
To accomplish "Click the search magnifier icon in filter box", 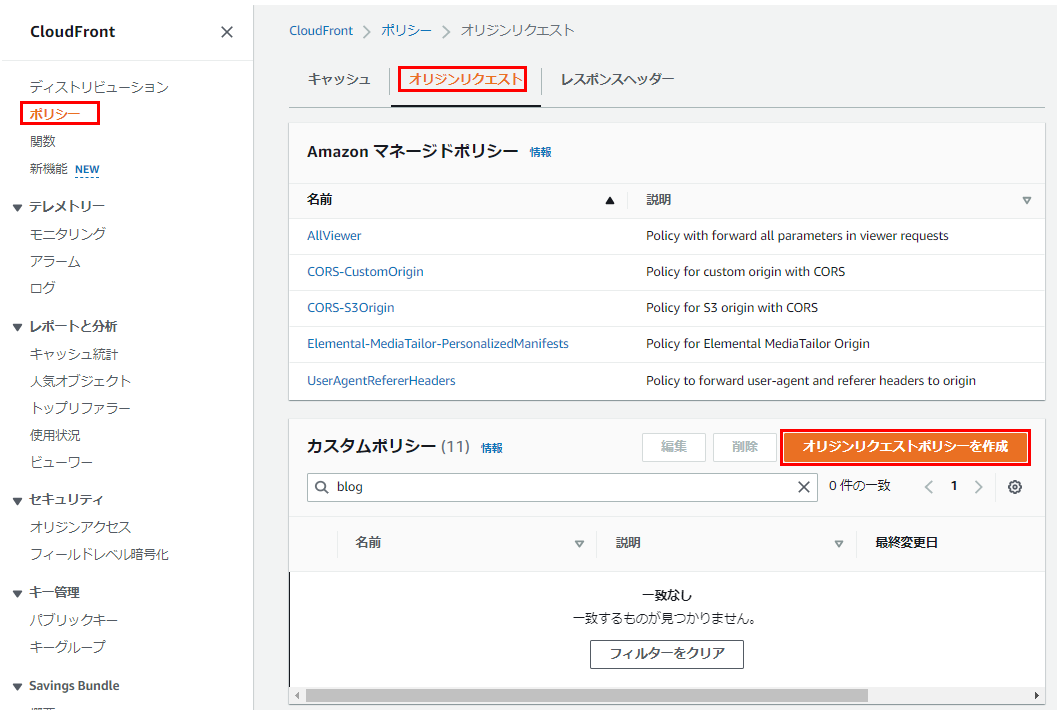I will [322, 487].
